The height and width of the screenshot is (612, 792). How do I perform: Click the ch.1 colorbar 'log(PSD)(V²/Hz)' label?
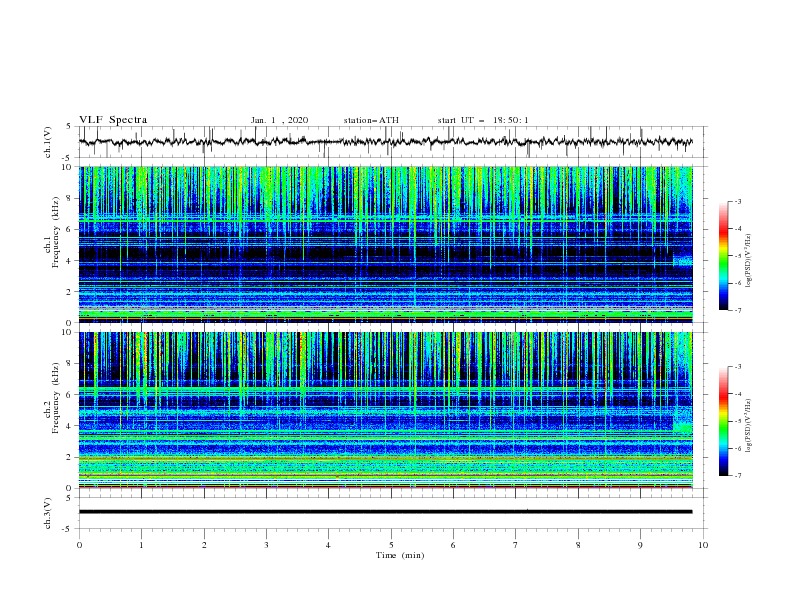coord(748,261)
